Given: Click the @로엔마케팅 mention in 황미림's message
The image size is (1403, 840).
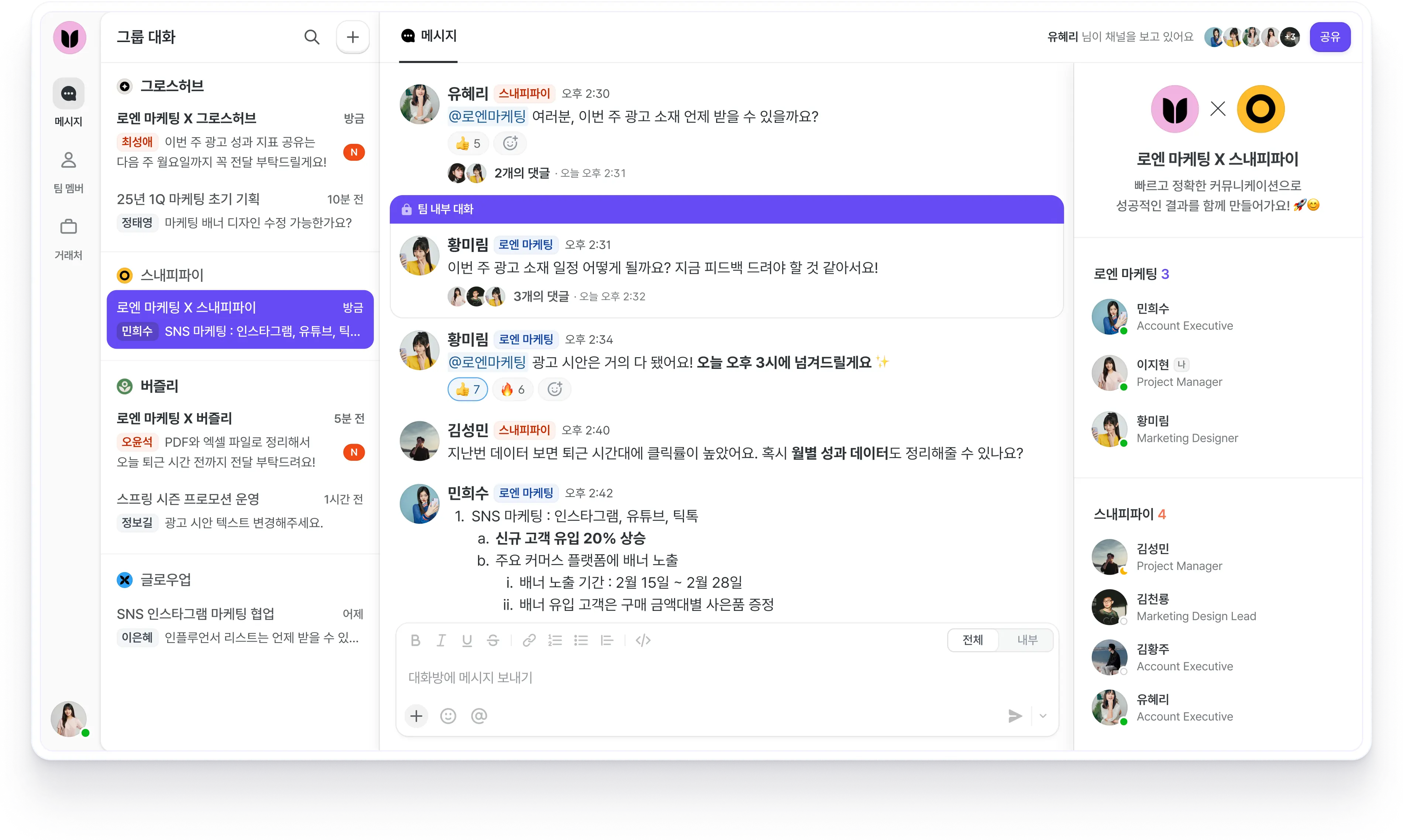Looking at the screenshot, I should click(487, 362).
